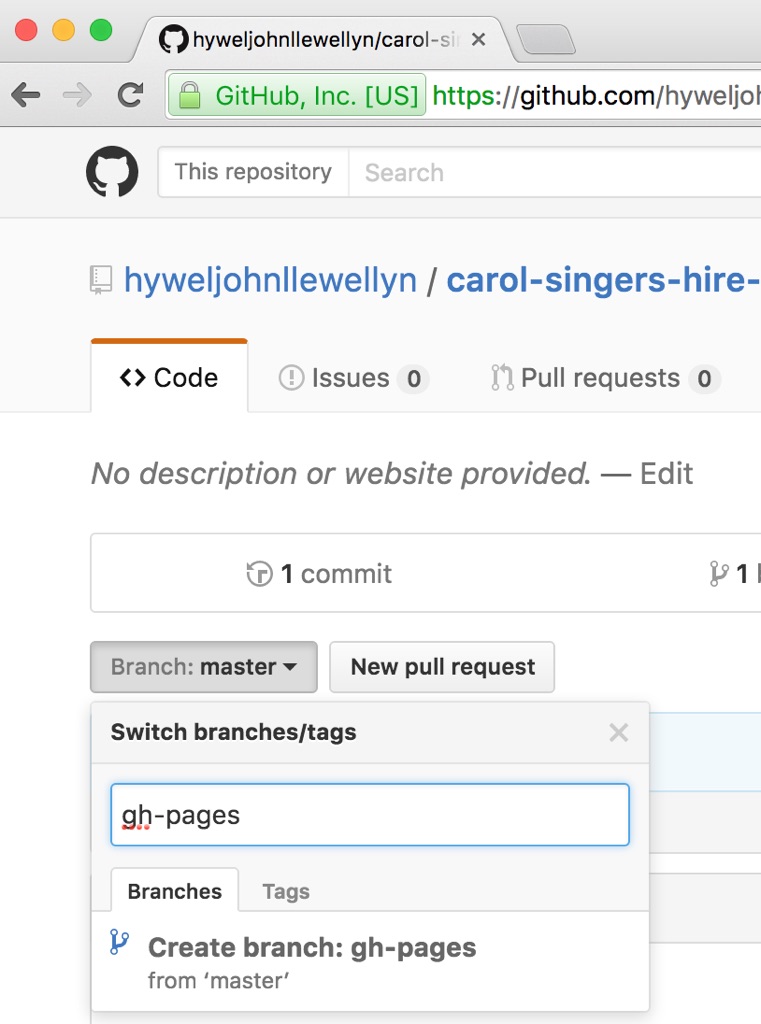Close the GitHub browser tab
Viewport: 761px width, 1024px height.
point(478,40)
